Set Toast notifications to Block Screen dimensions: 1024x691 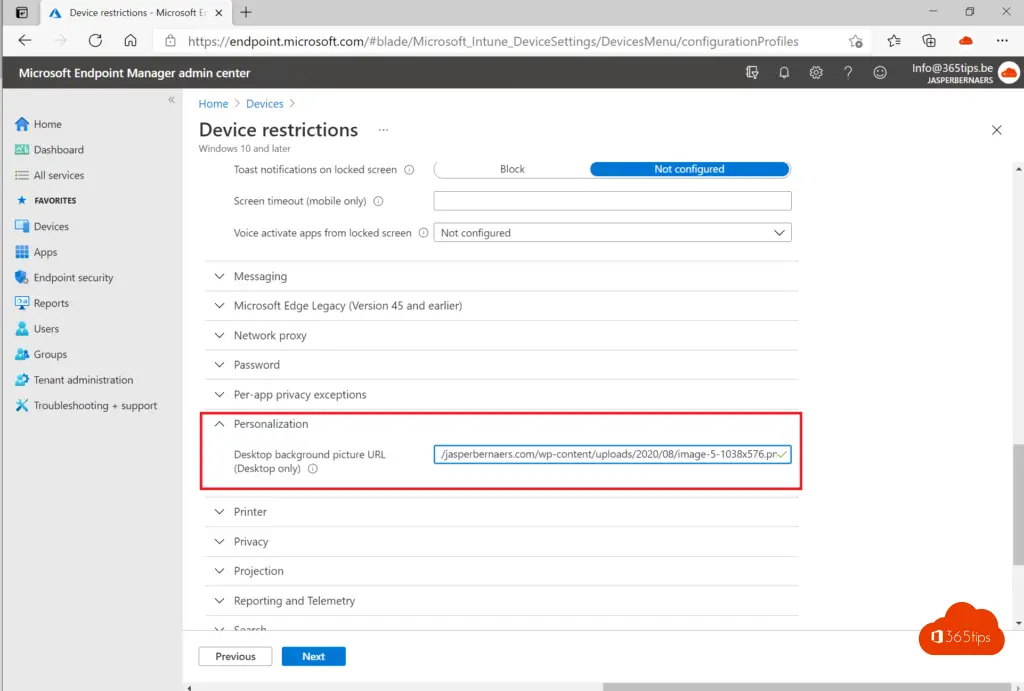512,169
